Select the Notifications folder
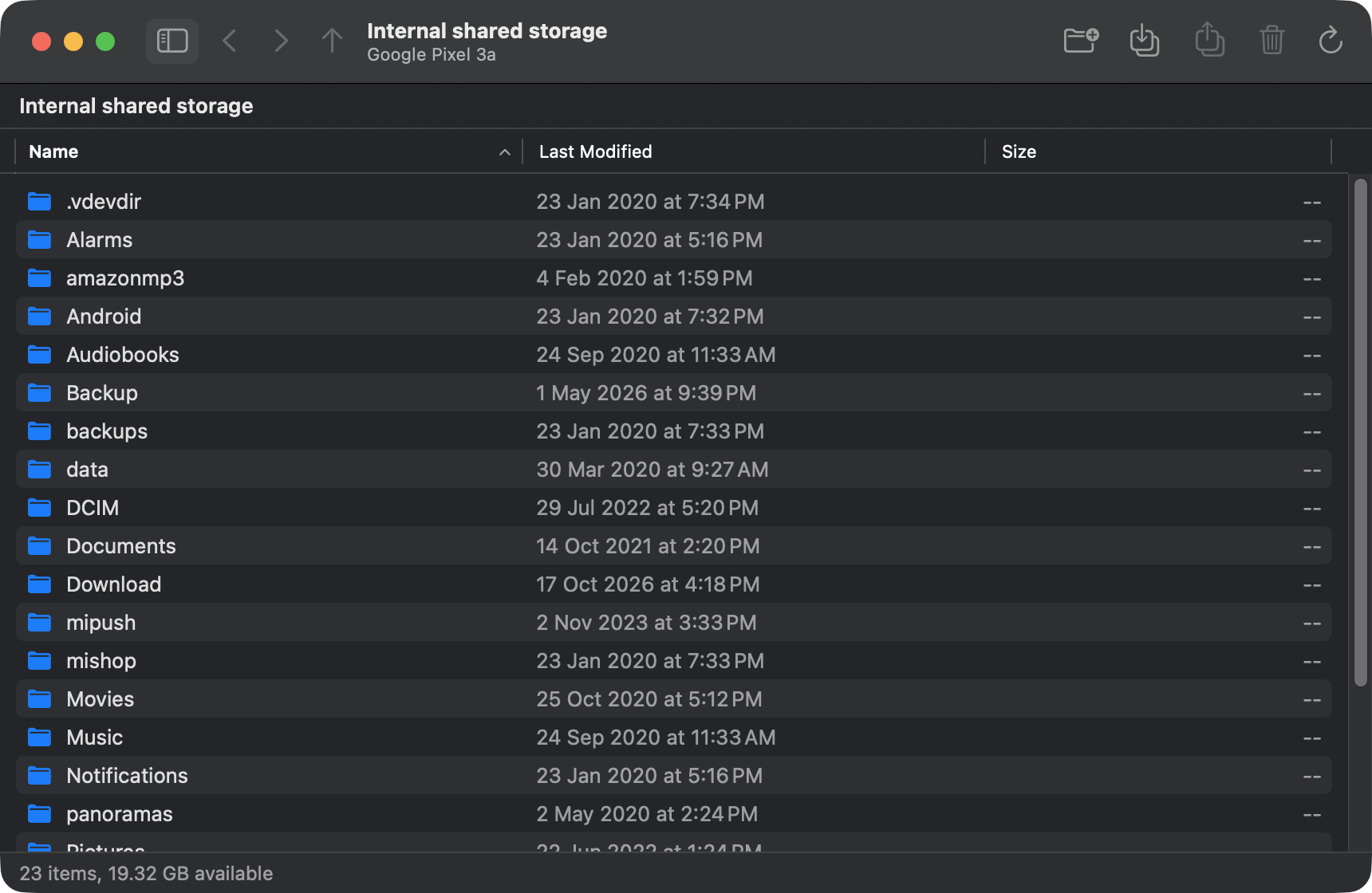 [x=673, y=776]
